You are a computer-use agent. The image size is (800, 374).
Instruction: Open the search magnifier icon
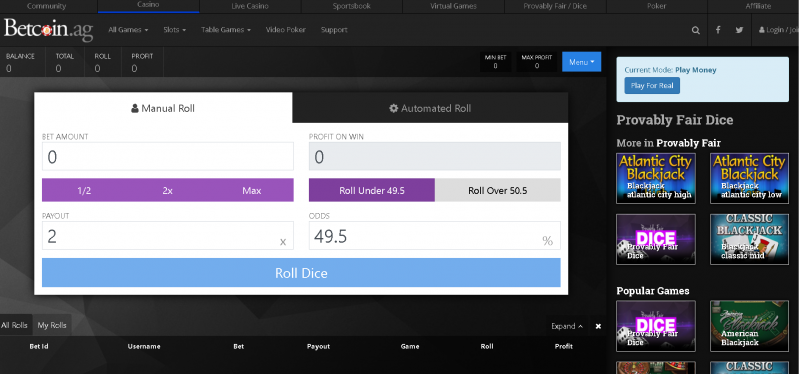(695, 30)
